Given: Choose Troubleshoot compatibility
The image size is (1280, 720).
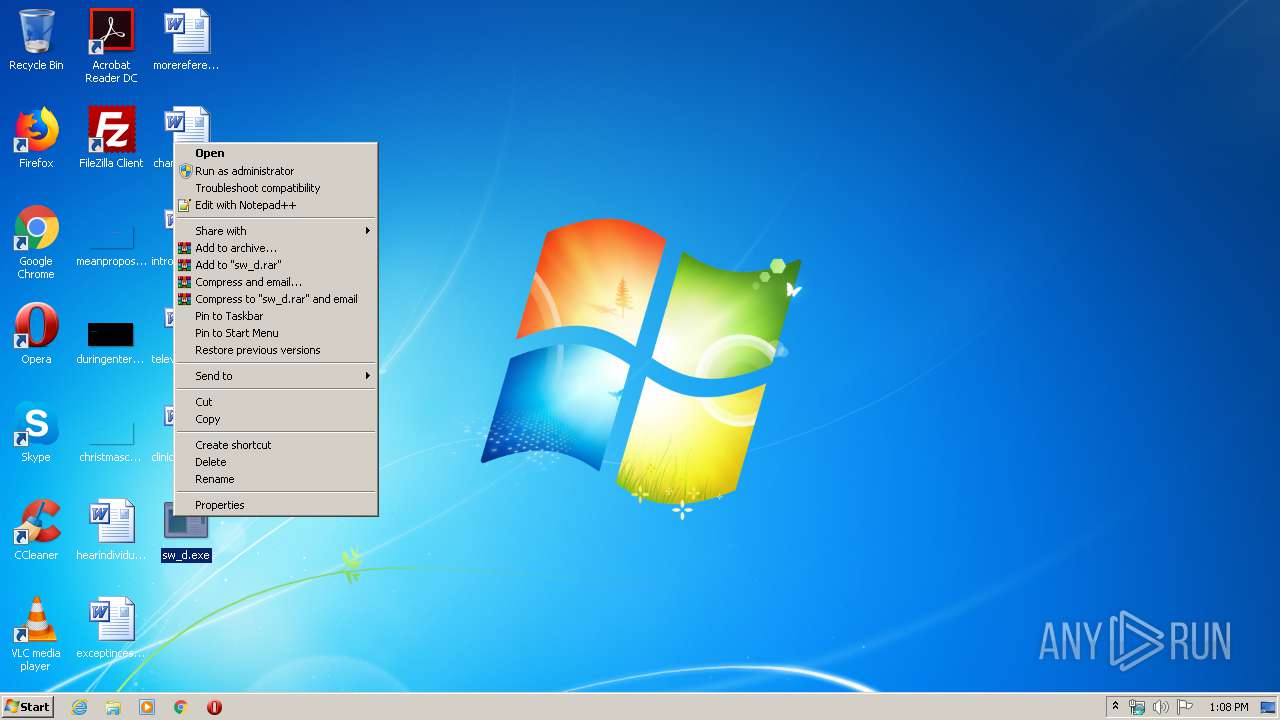Looking at the screenshot, I should [276, 188].
